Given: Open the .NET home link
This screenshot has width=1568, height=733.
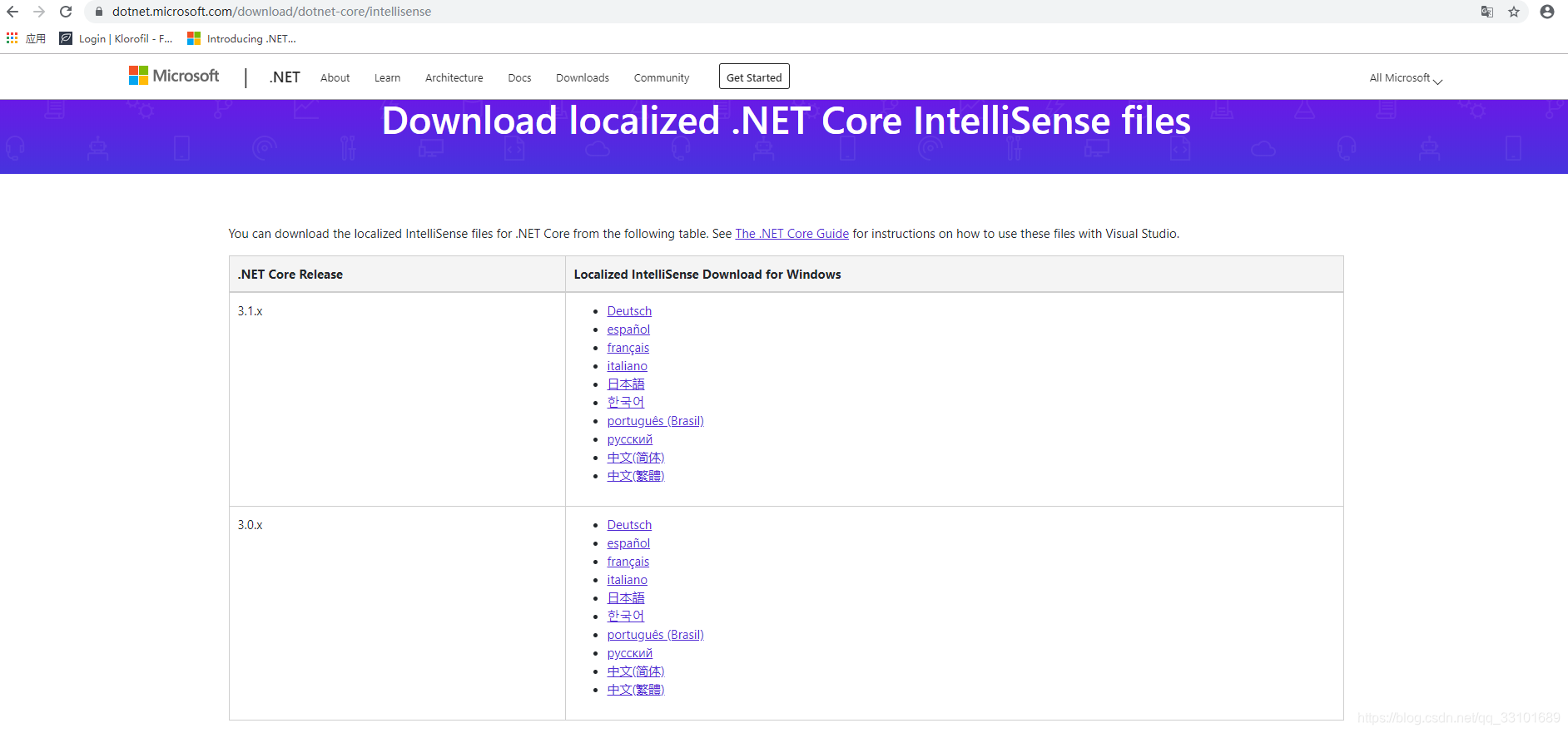Looking at the screenshot, I should click(x=285, y=77).
